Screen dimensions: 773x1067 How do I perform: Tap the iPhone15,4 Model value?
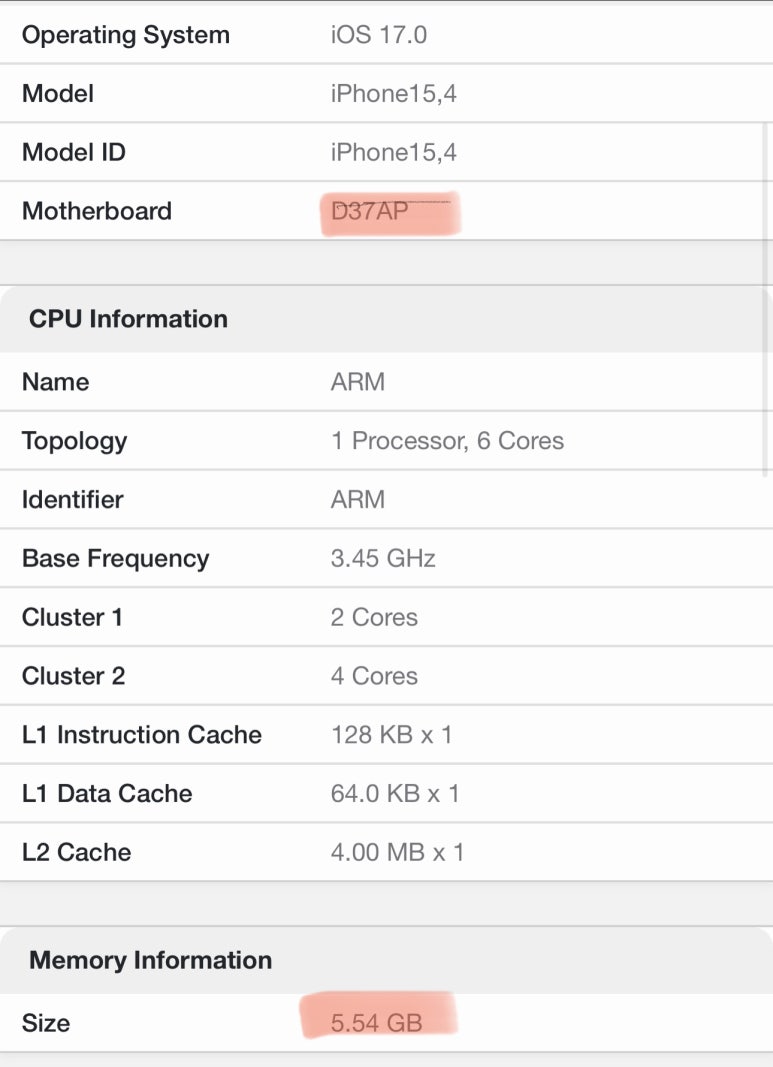click(x=393, y=94)
